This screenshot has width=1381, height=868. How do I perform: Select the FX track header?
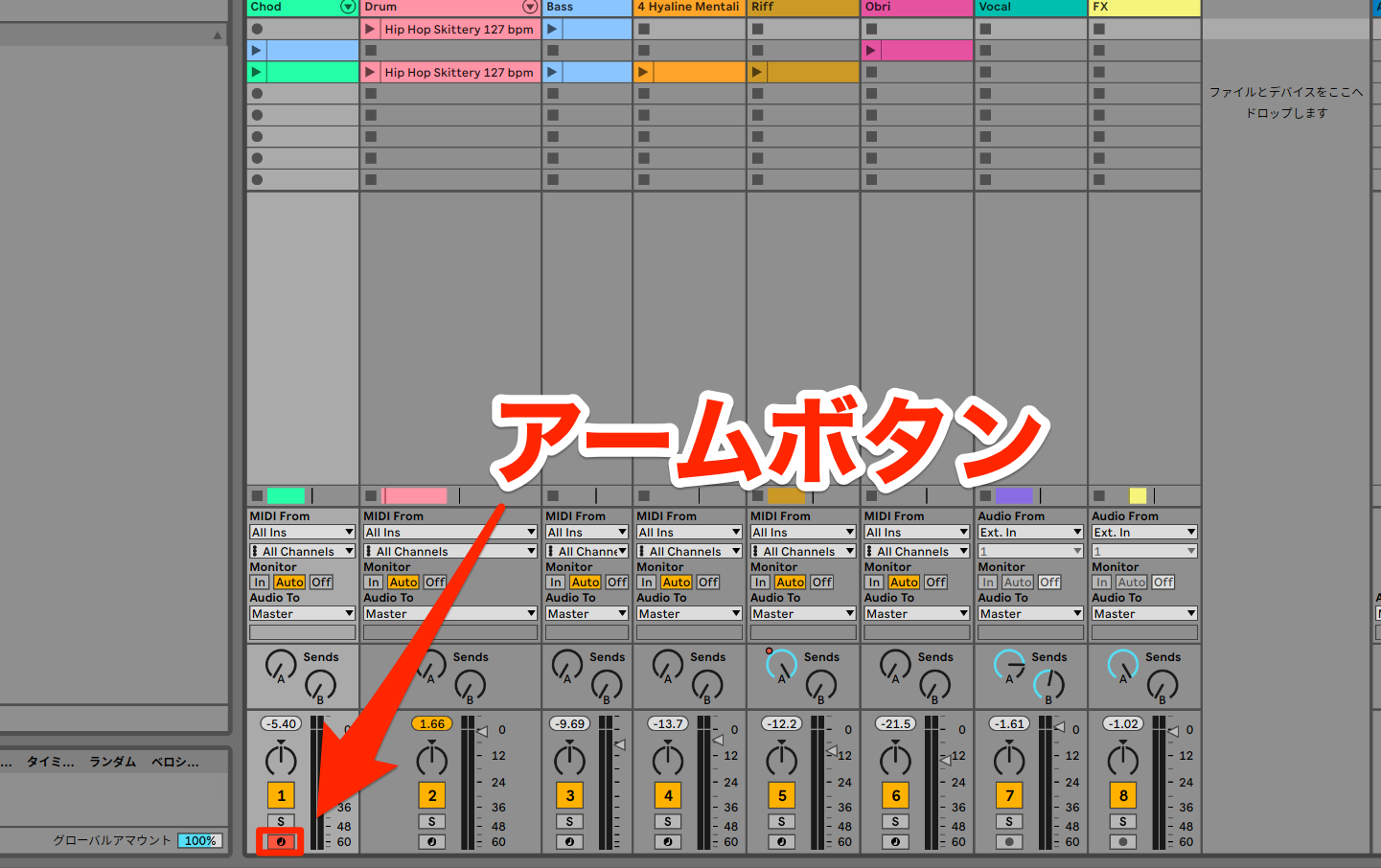click(1144, 7)
